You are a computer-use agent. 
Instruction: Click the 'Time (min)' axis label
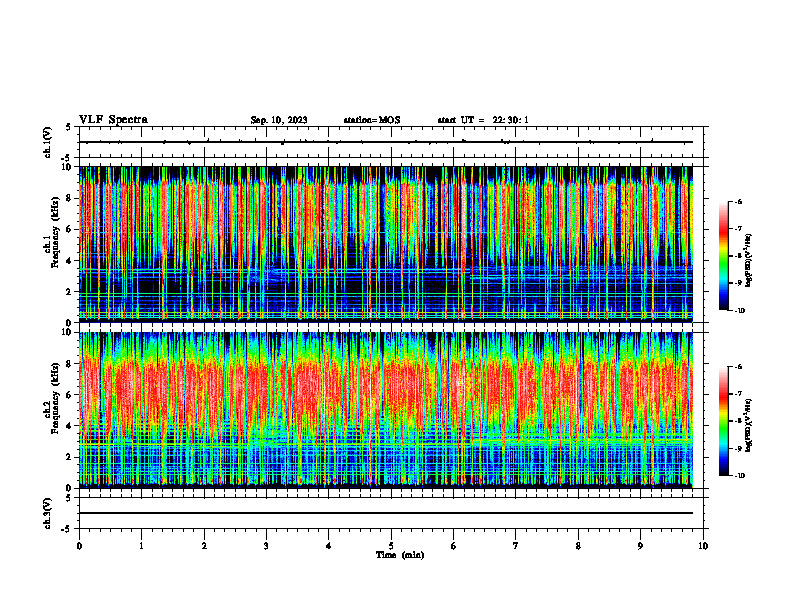tap(400, 555)
